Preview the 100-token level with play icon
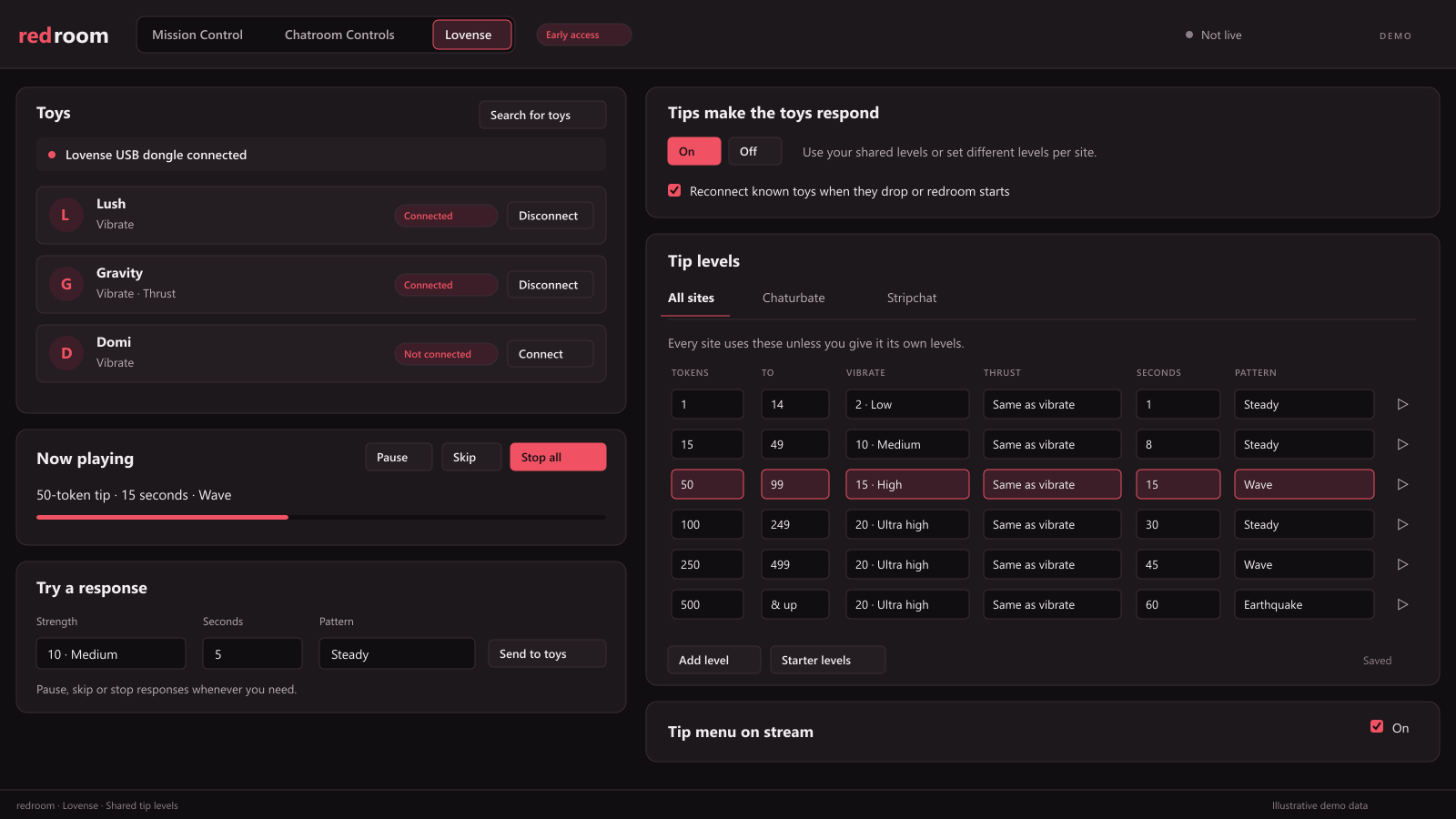This screenshot has height=819, width=1456. tap(1402, 524)
